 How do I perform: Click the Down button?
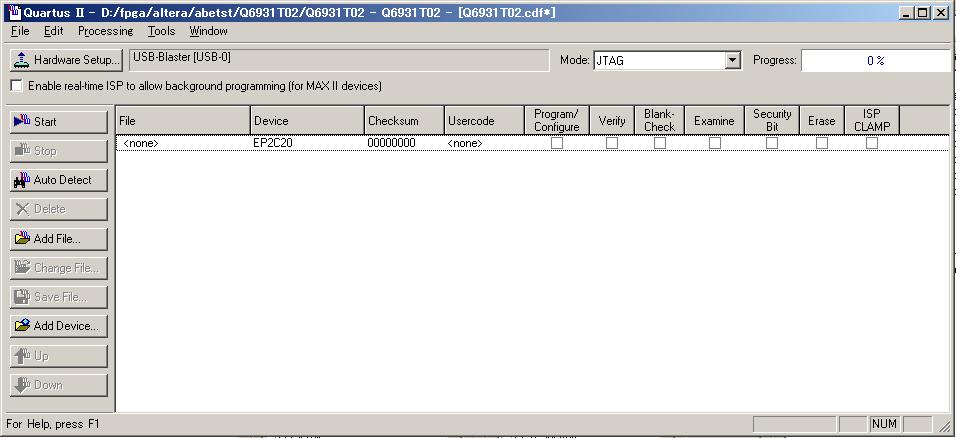click(x=59, y=385)
